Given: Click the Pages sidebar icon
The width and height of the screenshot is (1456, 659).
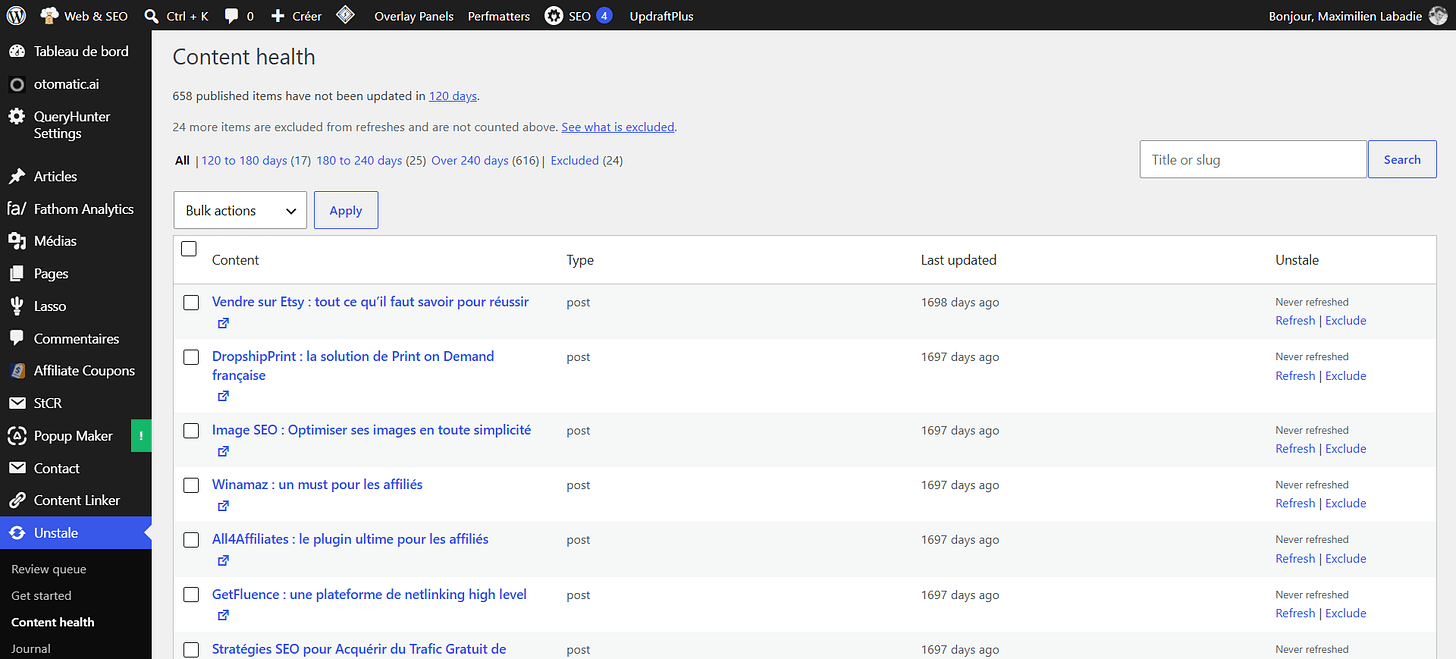Looking at the screenshot, I should click(x=16, y=274).
